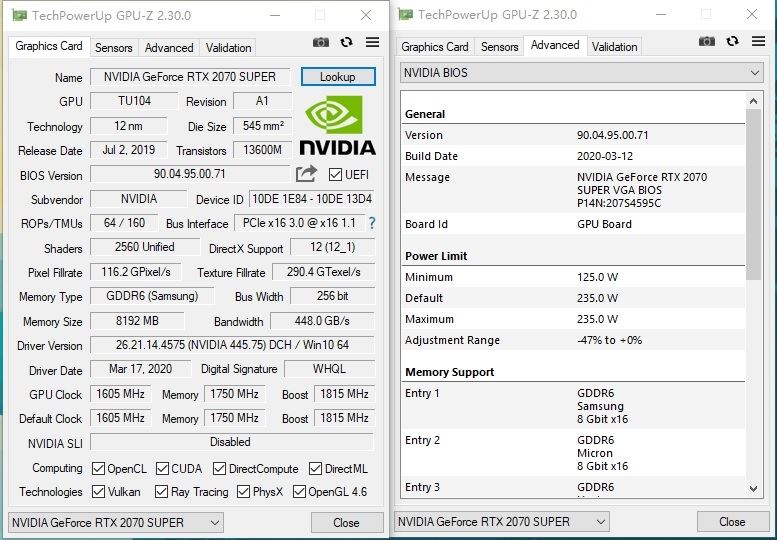
Task: Open hamburger menu in right window
Action: (x=758, y=41)
